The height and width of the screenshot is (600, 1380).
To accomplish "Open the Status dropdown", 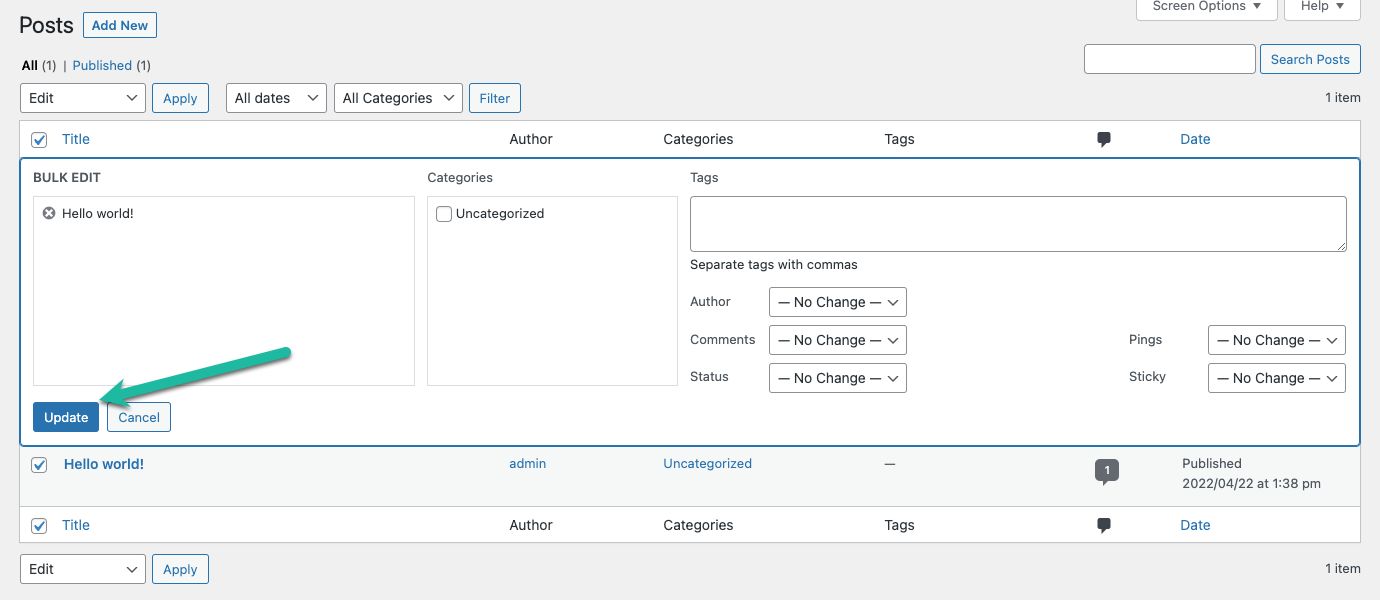I will coord(837,378).
